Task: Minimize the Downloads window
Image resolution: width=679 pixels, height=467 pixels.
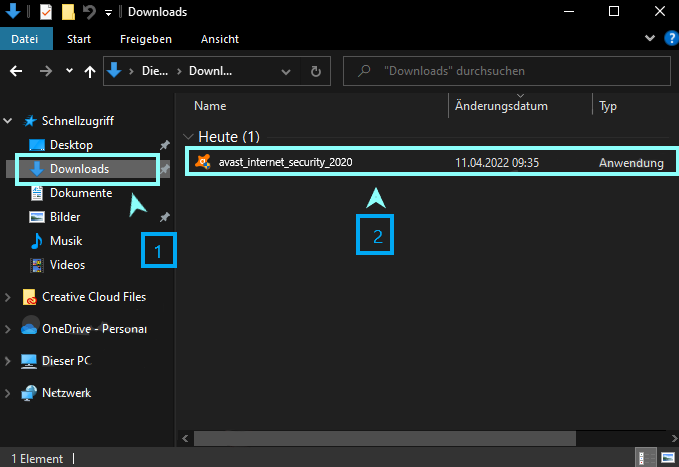Action: pos(569,12)
